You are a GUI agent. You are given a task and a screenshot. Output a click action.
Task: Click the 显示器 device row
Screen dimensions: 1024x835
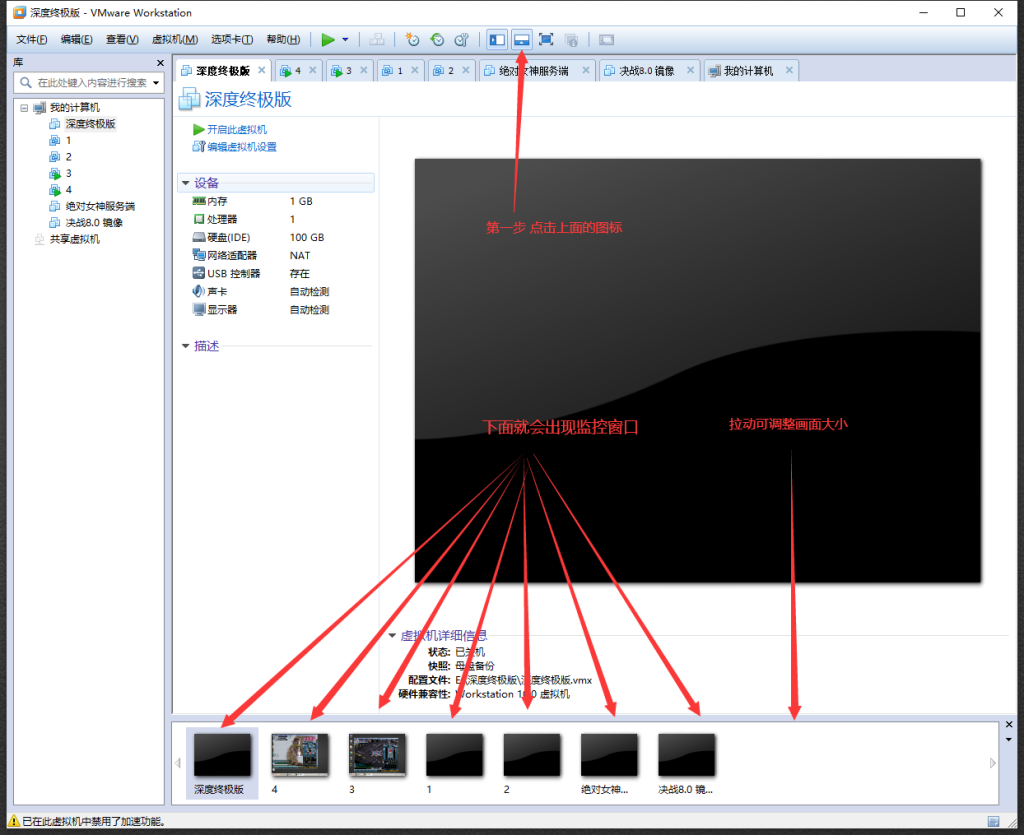pos(278,309)
